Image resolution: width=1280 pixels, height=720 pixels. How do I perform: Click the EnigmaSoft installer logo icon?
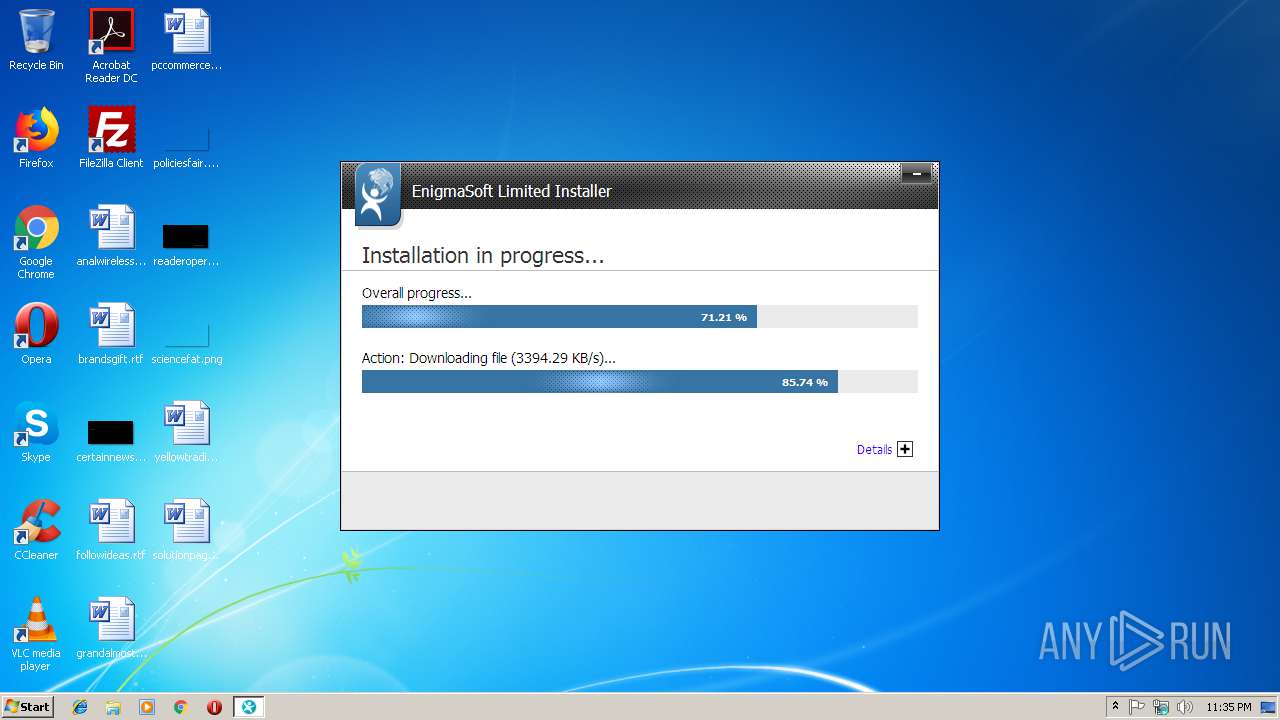click(378, 195)
